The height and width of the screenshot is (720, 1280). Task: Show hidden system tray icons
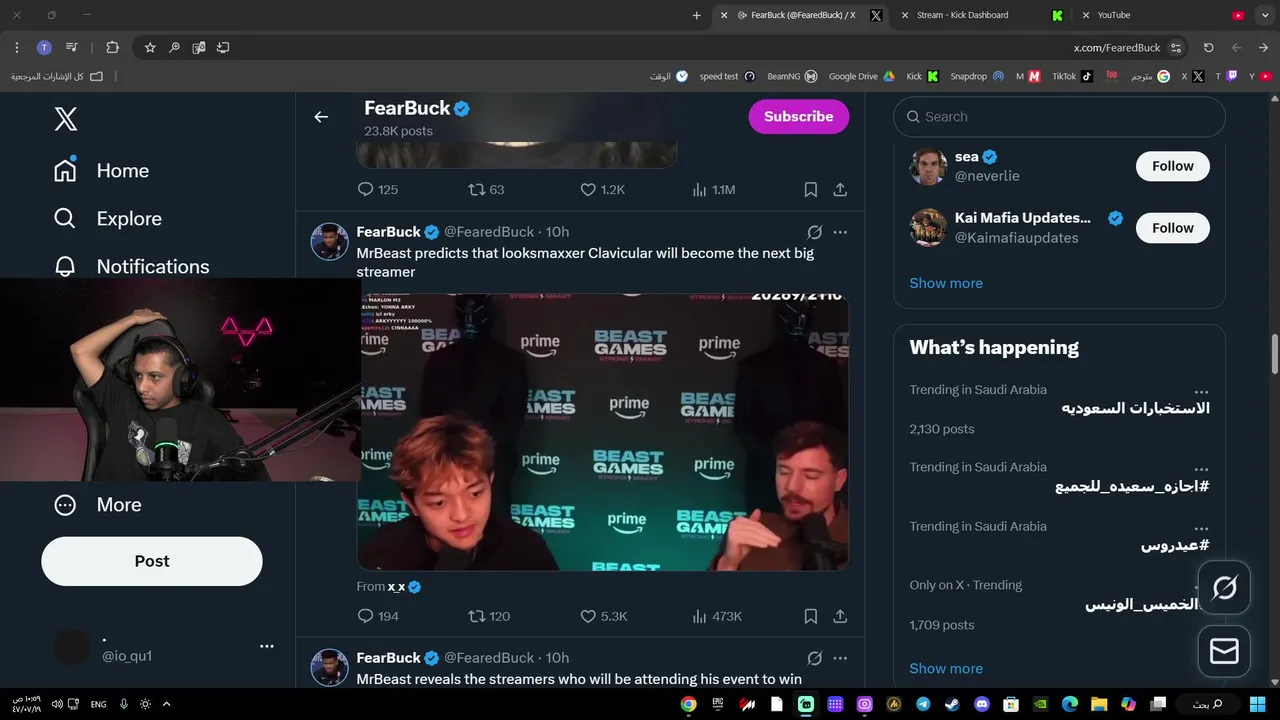(166, 704)
